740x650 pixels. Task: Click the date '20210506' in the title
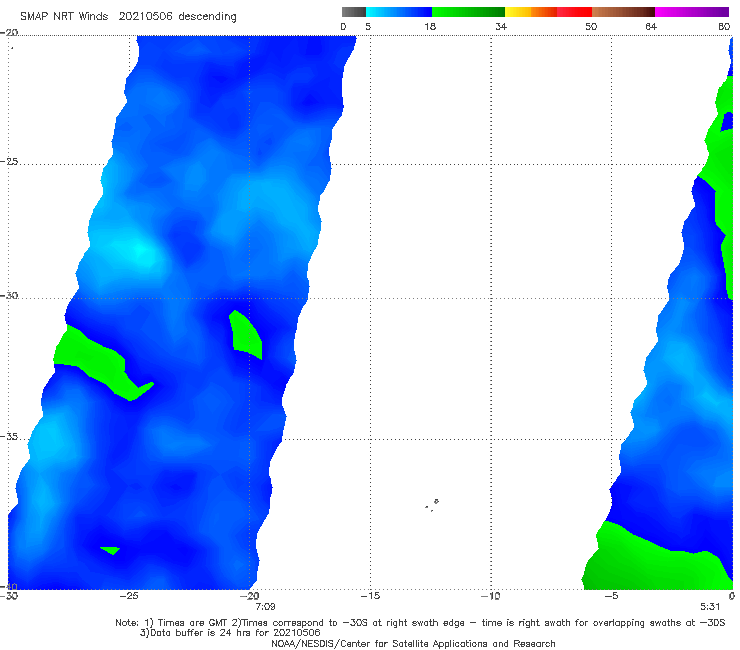tap(145, 16)
